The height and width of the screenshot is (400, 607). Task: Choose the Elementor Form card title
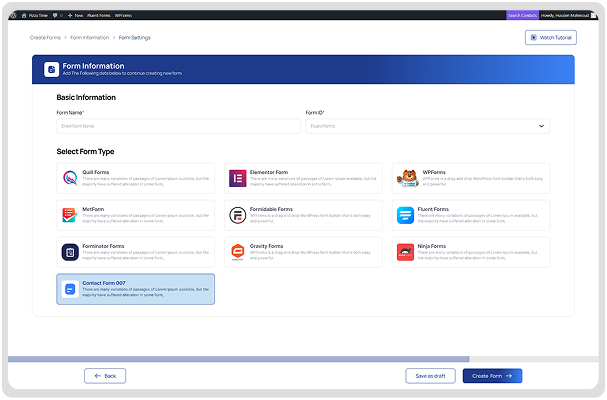click(269, 172)
